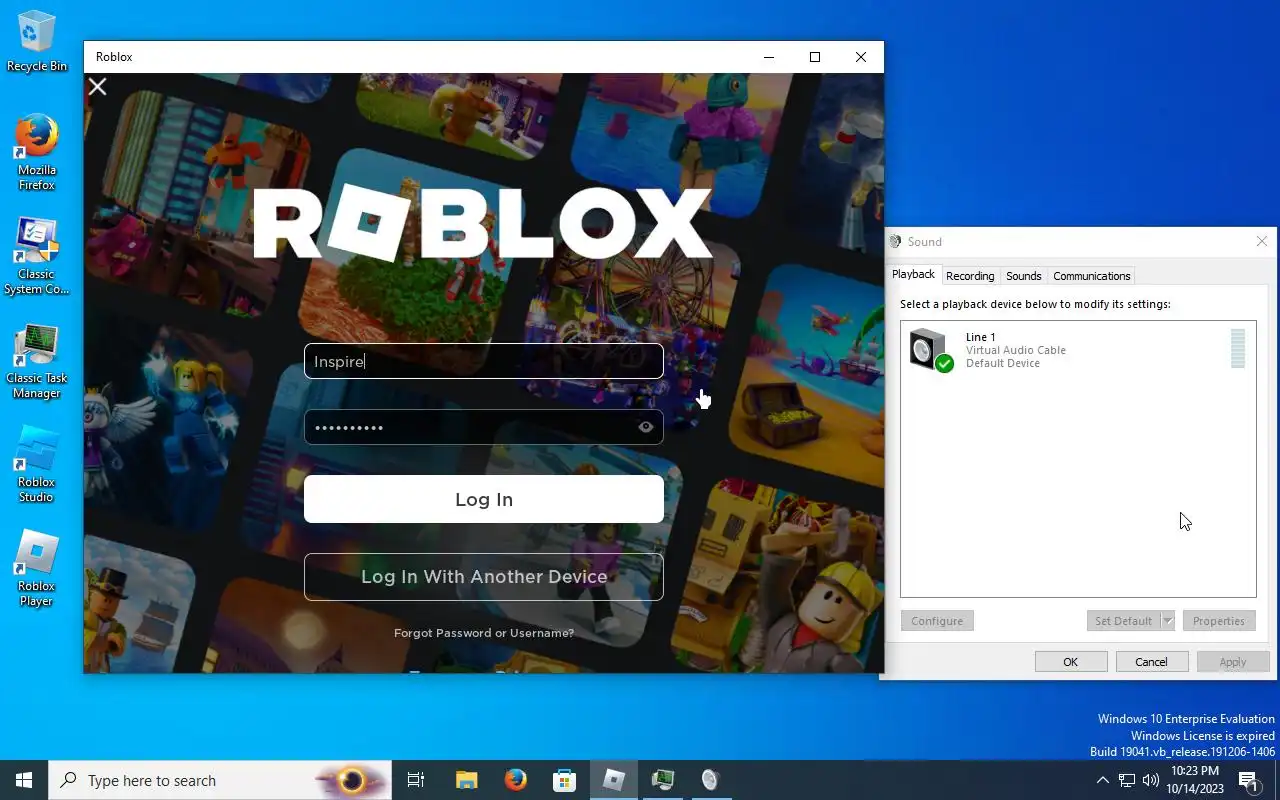Minimize the Roblox window

click(769, 57)
